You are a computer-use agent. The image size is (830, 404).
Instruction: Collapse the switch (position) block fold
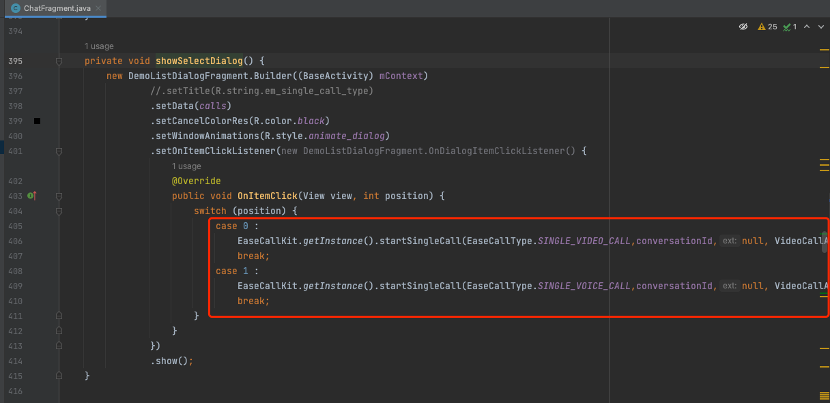coord(59,211)
